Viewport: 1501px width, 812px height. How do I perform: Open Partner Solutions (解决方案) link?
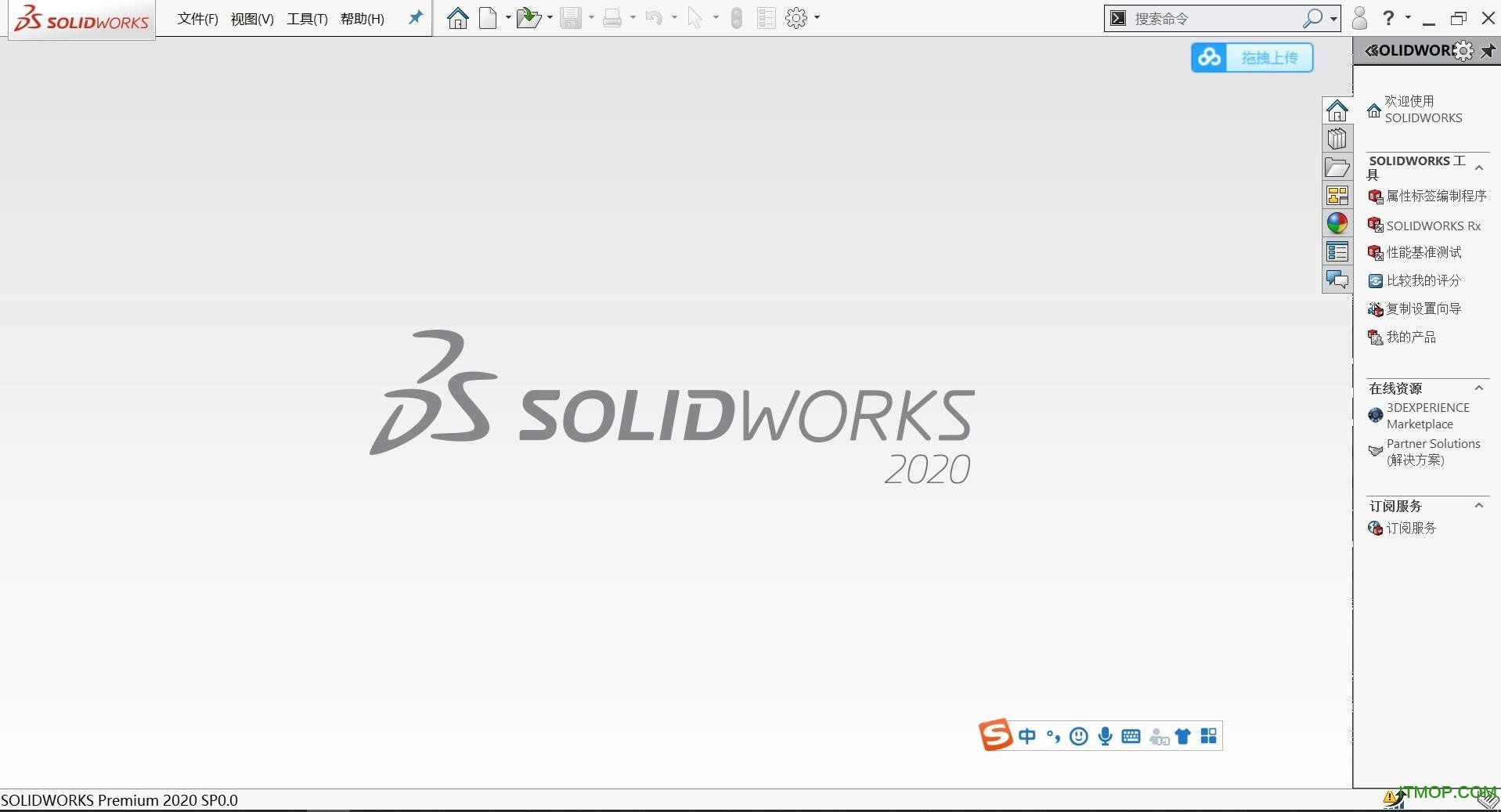click(x=1424, y=452)
